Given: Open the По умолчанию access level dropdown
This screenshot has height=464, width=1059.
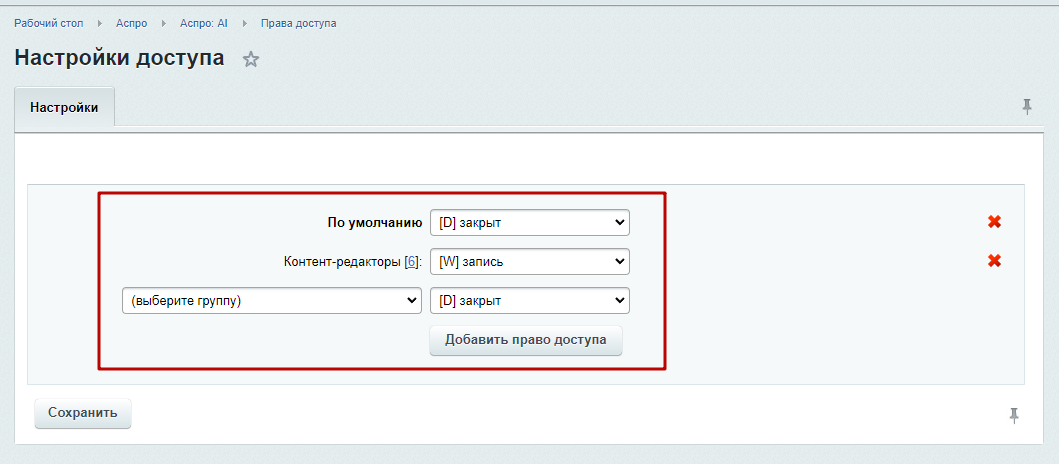Looking at the screenshot, I should point(530,223).
